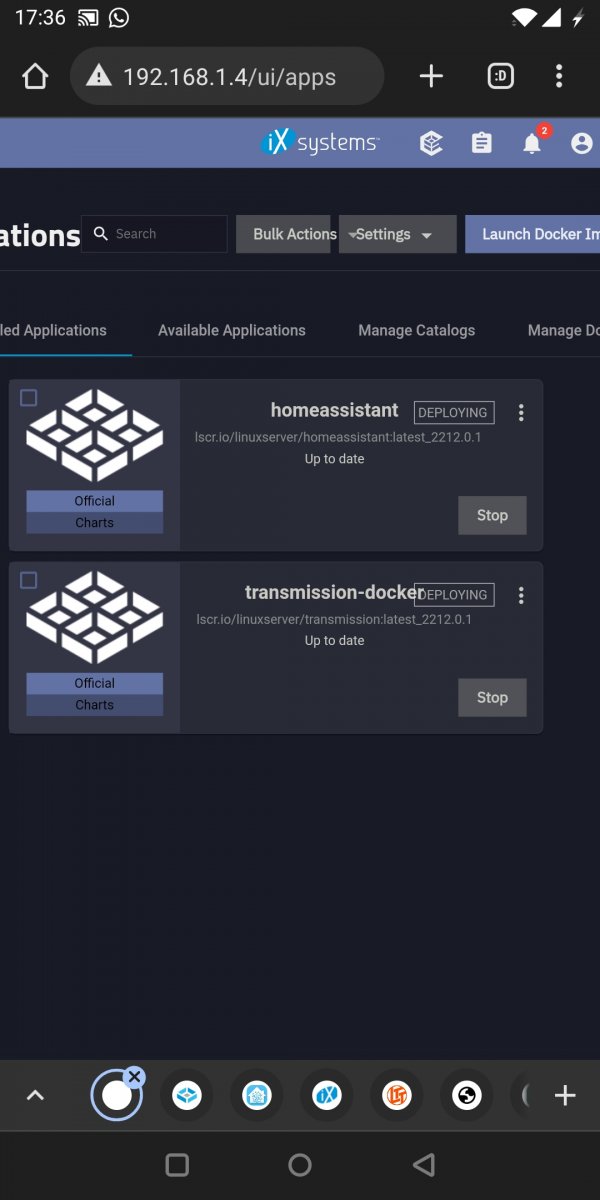Add new tab from bottom strip

(565, 1096)
